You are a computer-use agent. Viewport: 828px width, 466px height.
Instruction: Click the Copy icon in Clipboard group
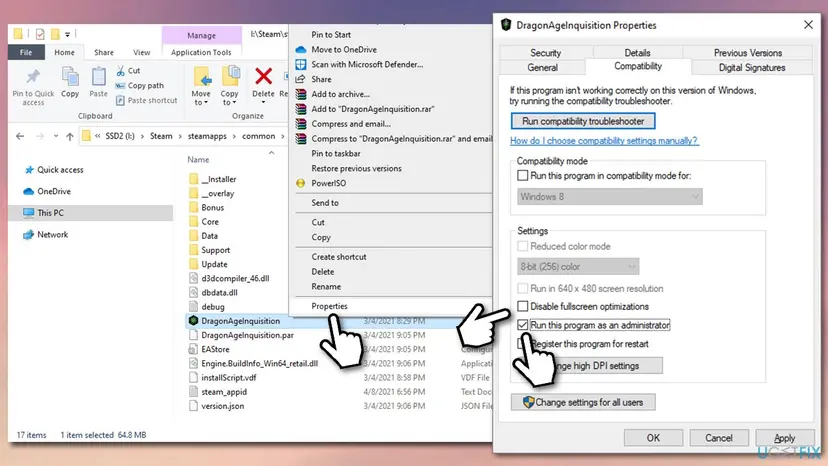click(x=70, y=77)
